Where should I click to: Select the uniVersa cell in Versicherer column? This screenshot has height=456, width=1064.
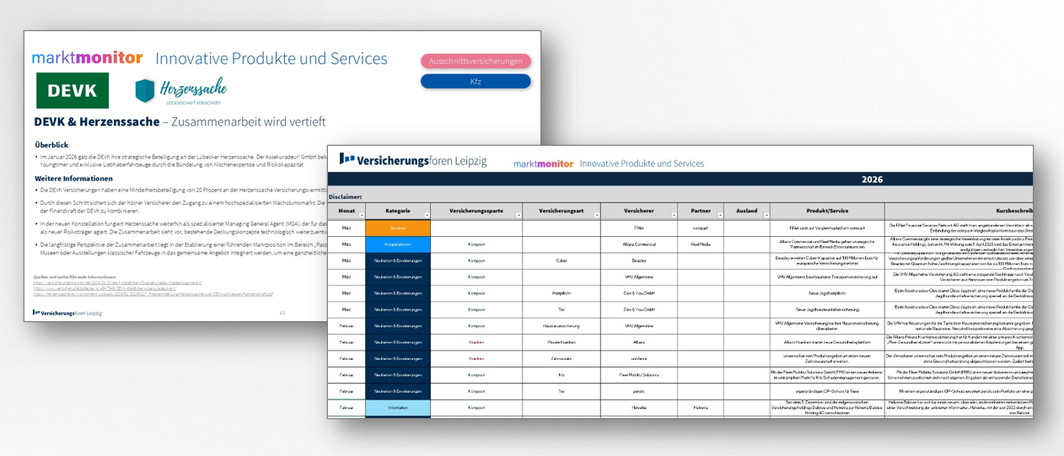pyautogui.click(x=638, y=359)
